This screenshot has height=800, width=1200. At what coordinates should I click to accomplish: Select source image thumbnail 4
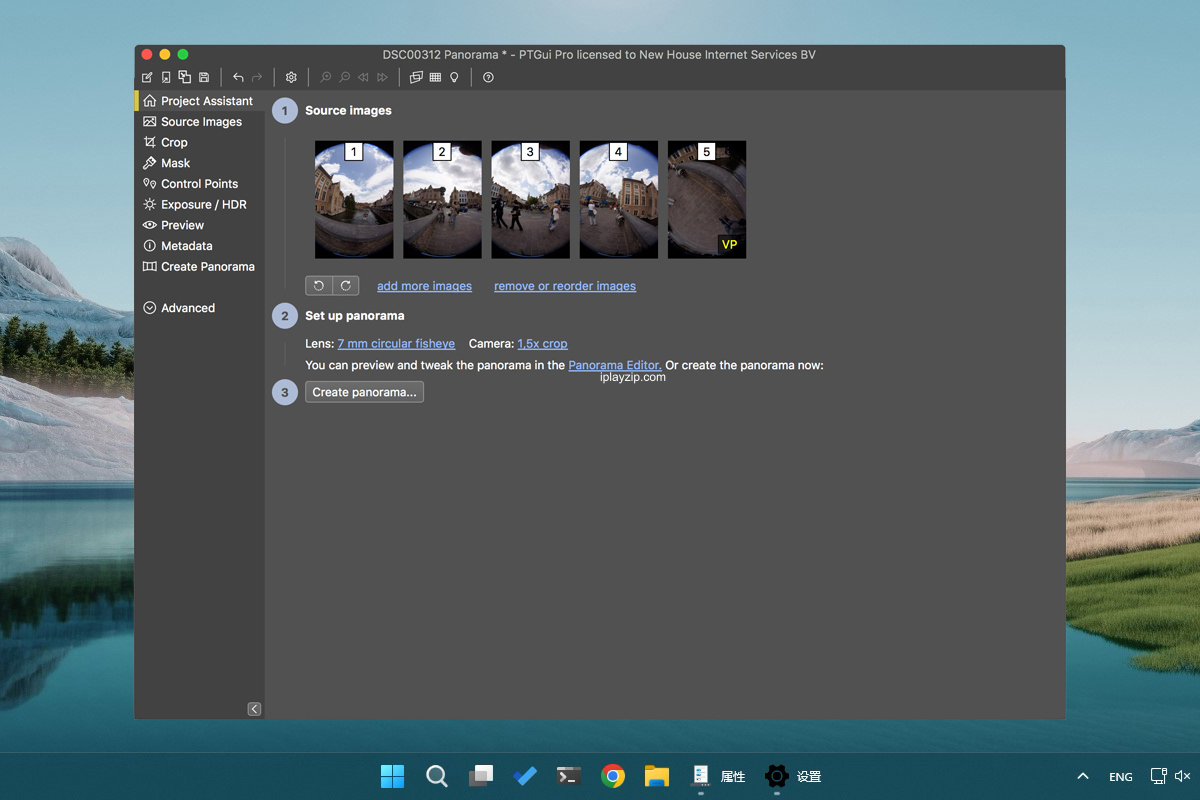(618, 199)
